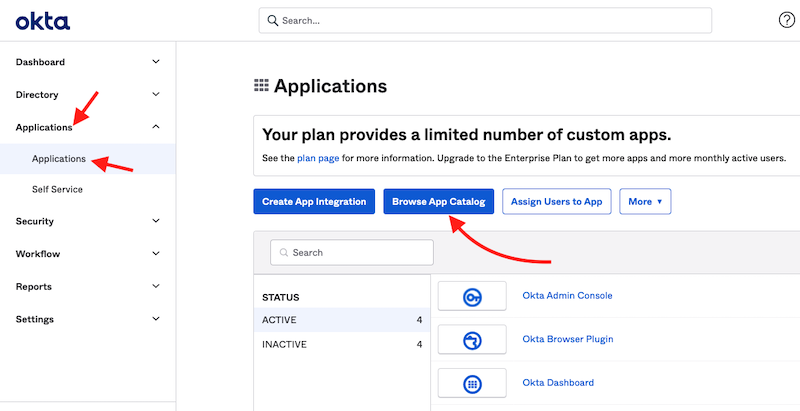Image resolution: width=800 pixels, height=411 pixels.
Task: Click Create App Integration button
Action: coord(314,201)
